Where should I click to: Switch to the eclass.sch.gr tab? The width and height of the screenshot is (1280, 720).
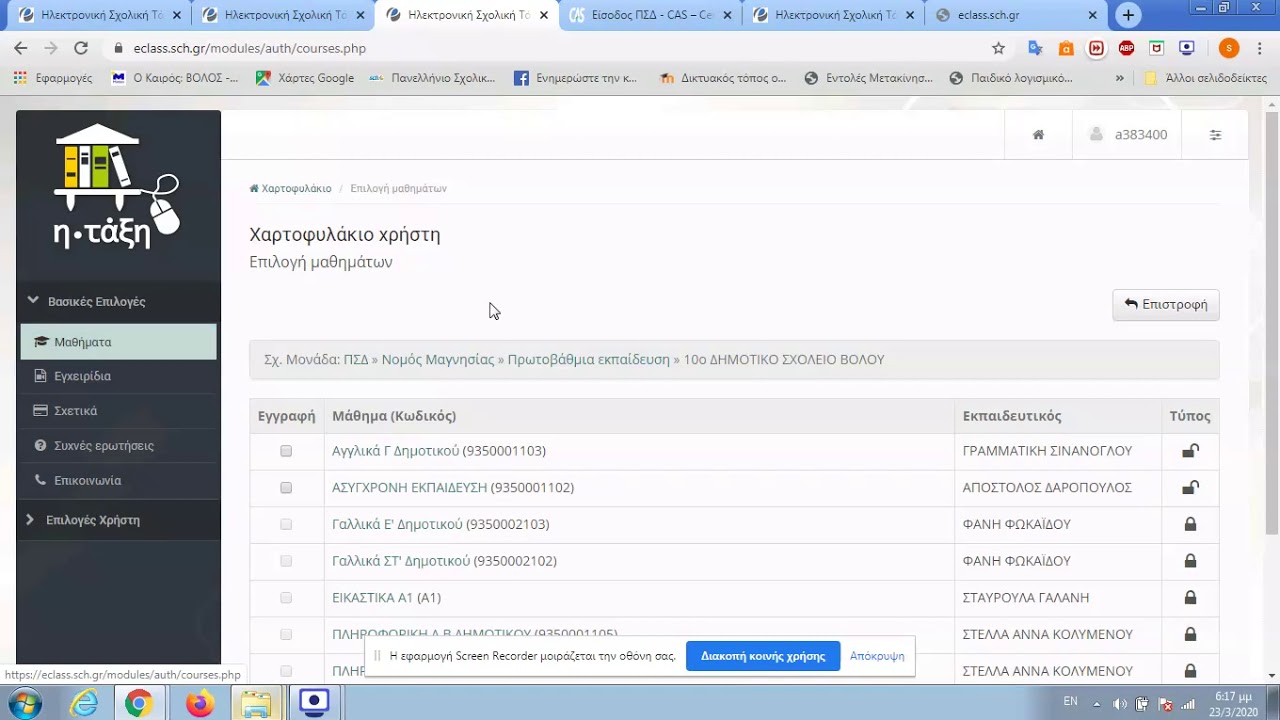(x=1017, y=15)
